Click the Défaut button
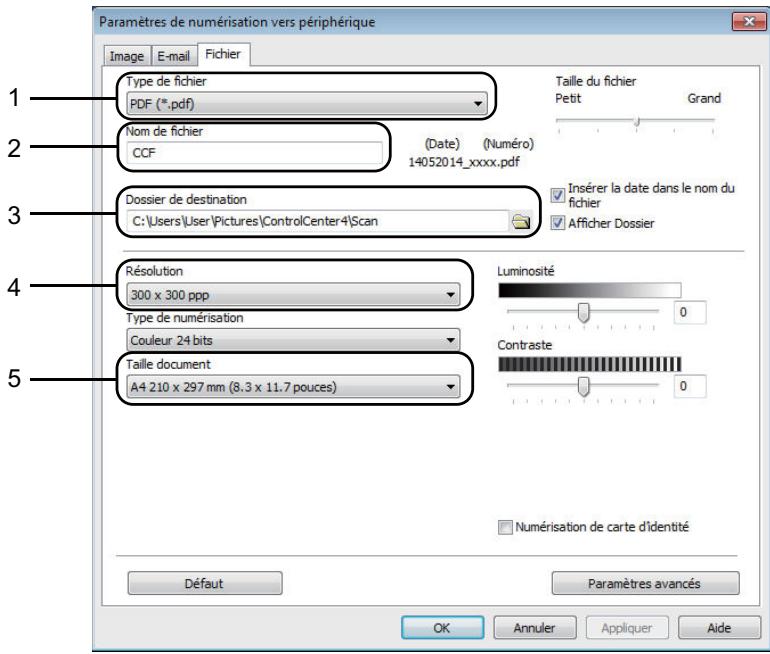The image size is (770, 654). [x=205, y=583]
